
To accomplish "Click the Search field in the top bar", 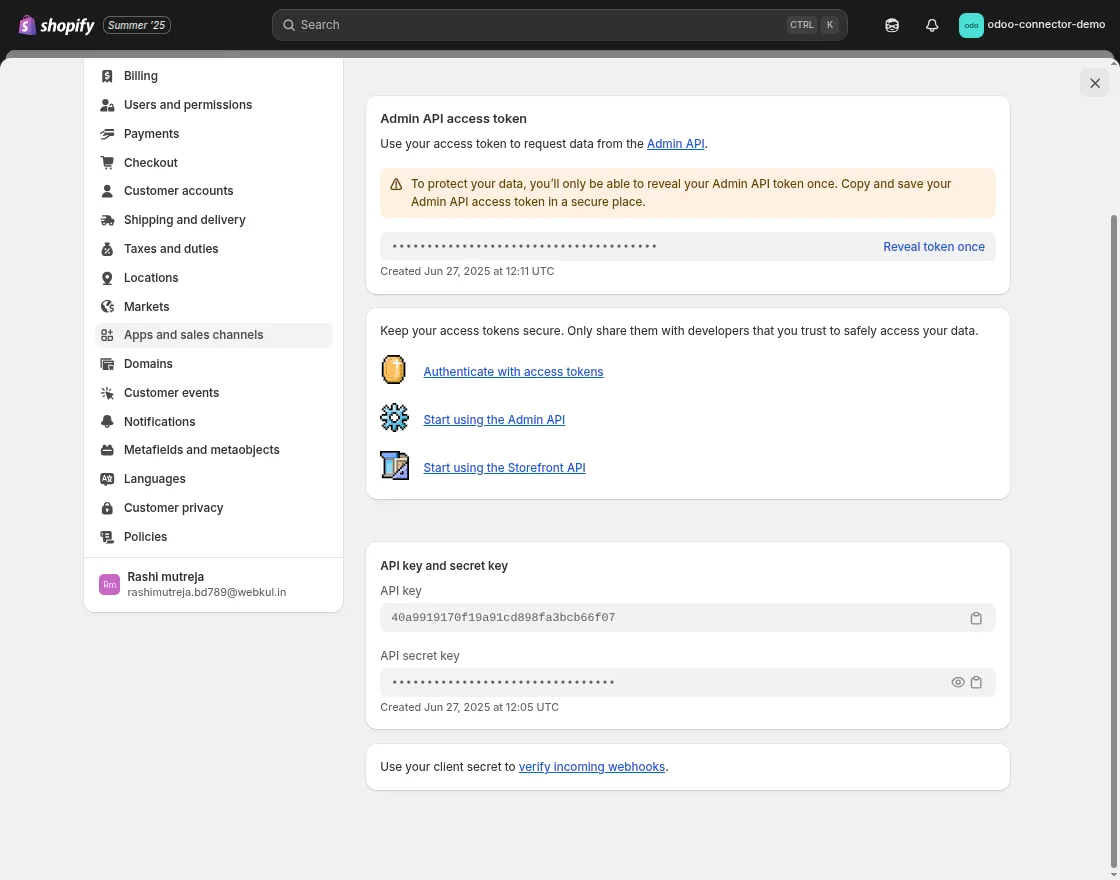I will 560,24.
